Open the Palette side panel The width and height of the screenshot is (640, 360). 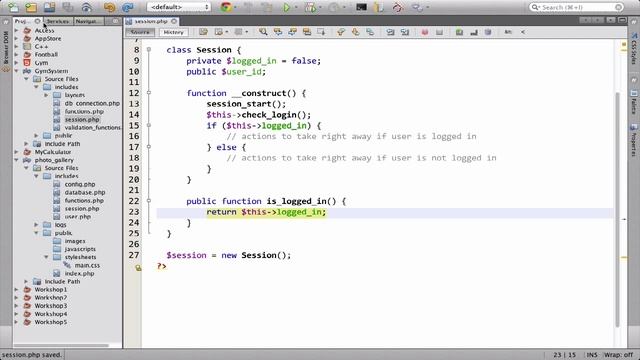pos(633,103)
